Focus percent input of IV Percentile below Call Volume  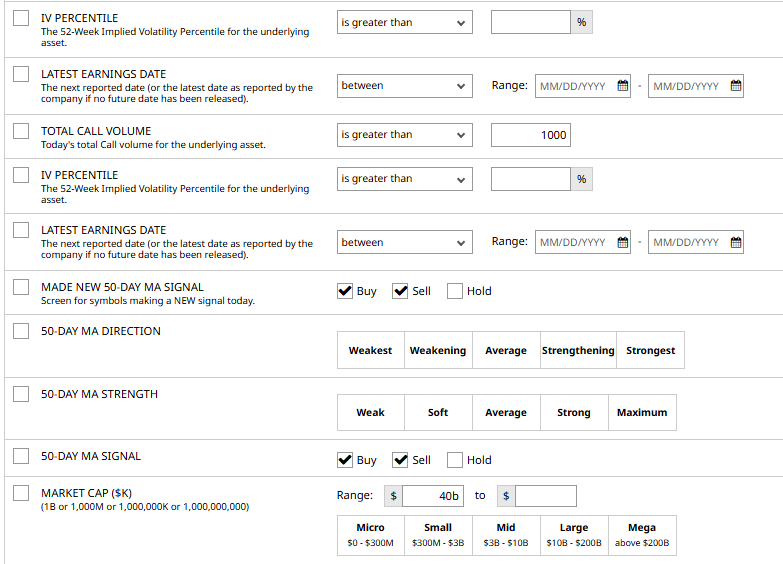[x=531, y=179]
